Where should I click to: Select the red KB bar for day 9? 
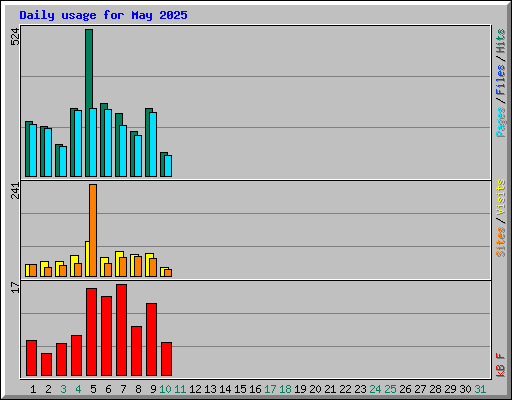click(152, 339)
